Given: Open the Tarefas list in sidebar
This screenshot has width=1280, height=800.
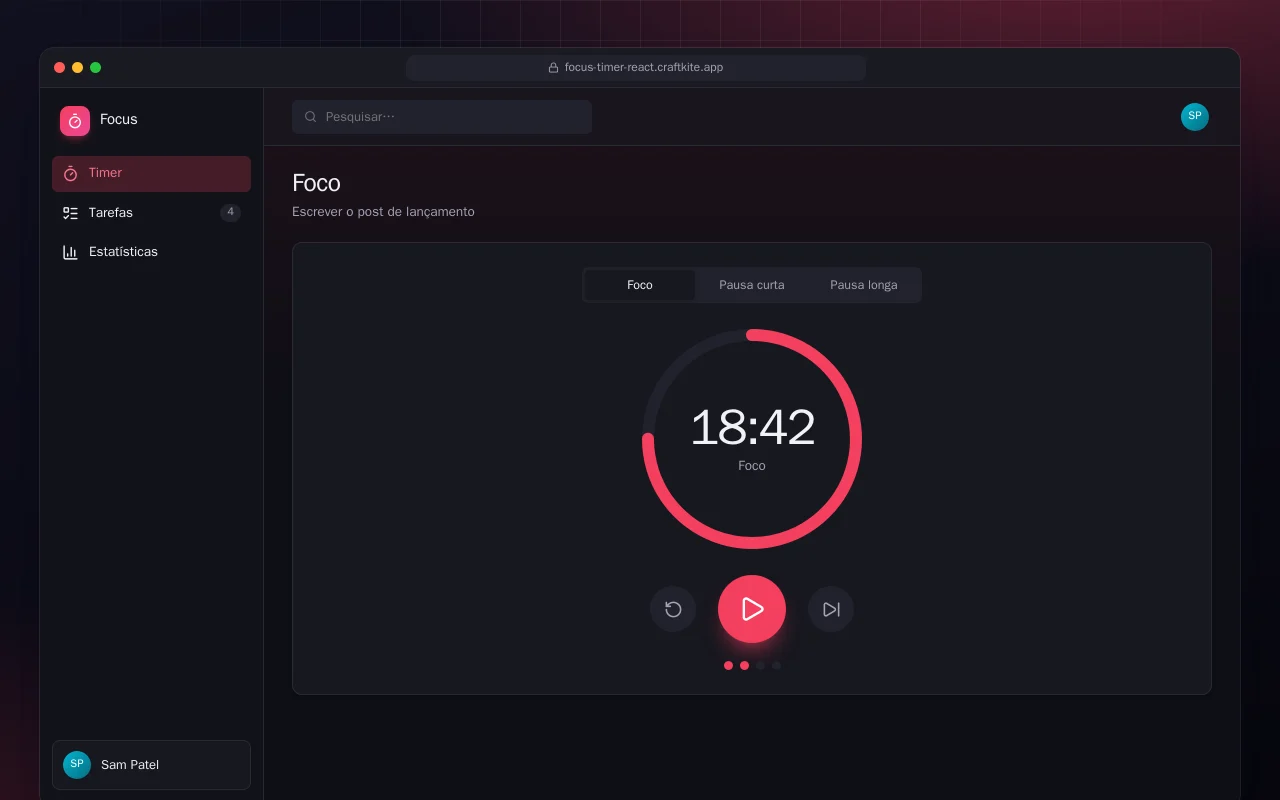Looking at the screenshot, I should [x=151, y=213].
